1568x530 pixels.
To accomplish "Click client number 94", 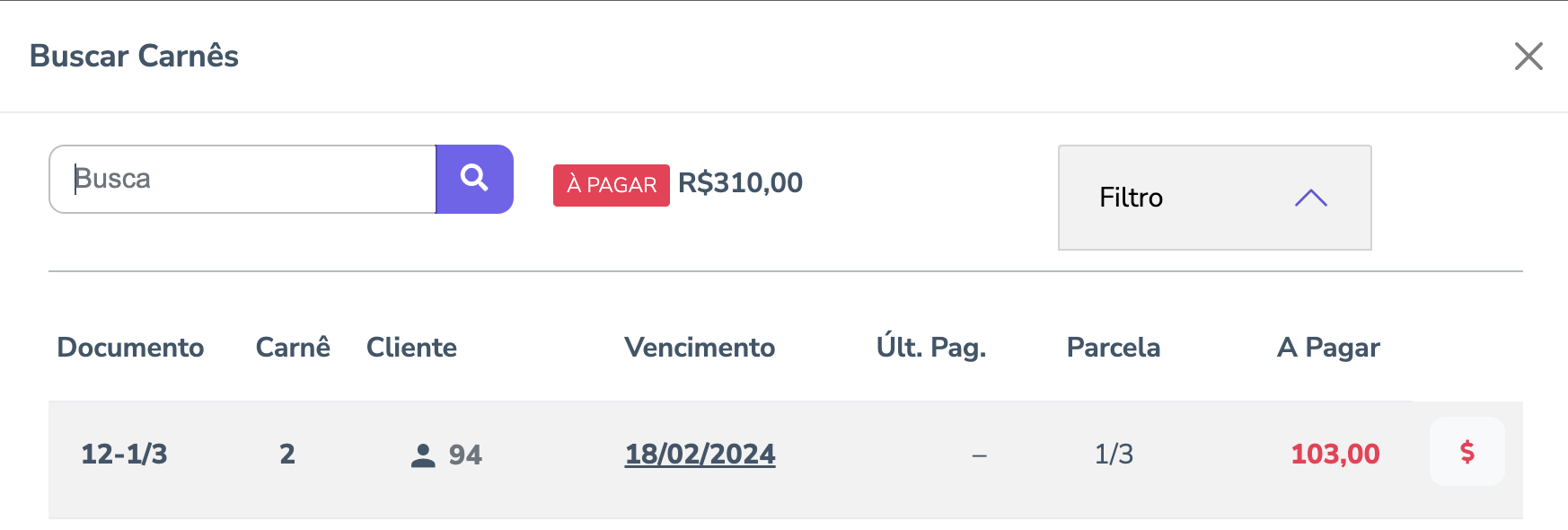I will 465,455.
